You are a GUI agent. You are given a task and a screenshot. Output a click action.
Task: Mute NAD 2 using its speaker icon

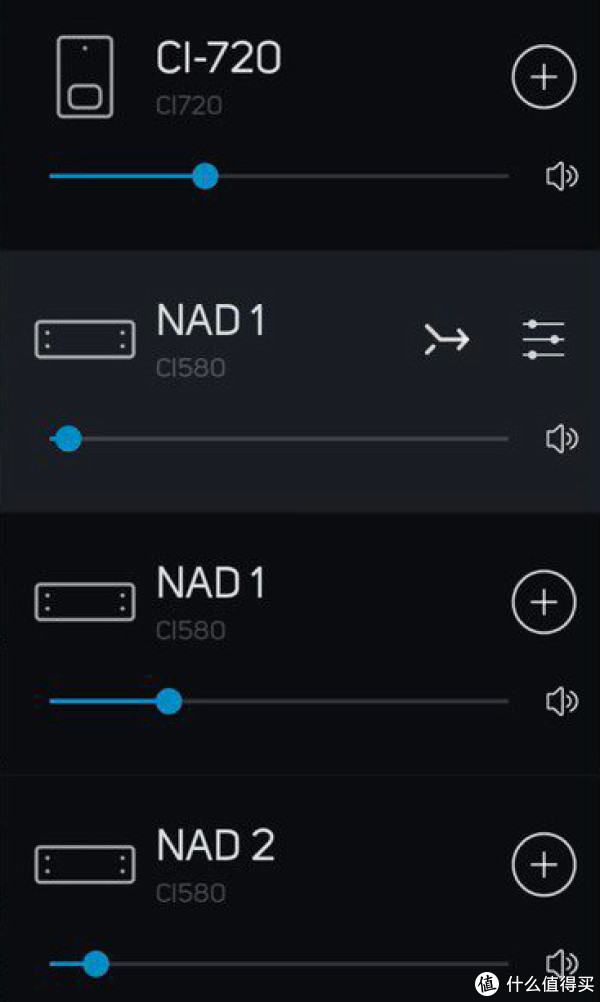(562, 964)
